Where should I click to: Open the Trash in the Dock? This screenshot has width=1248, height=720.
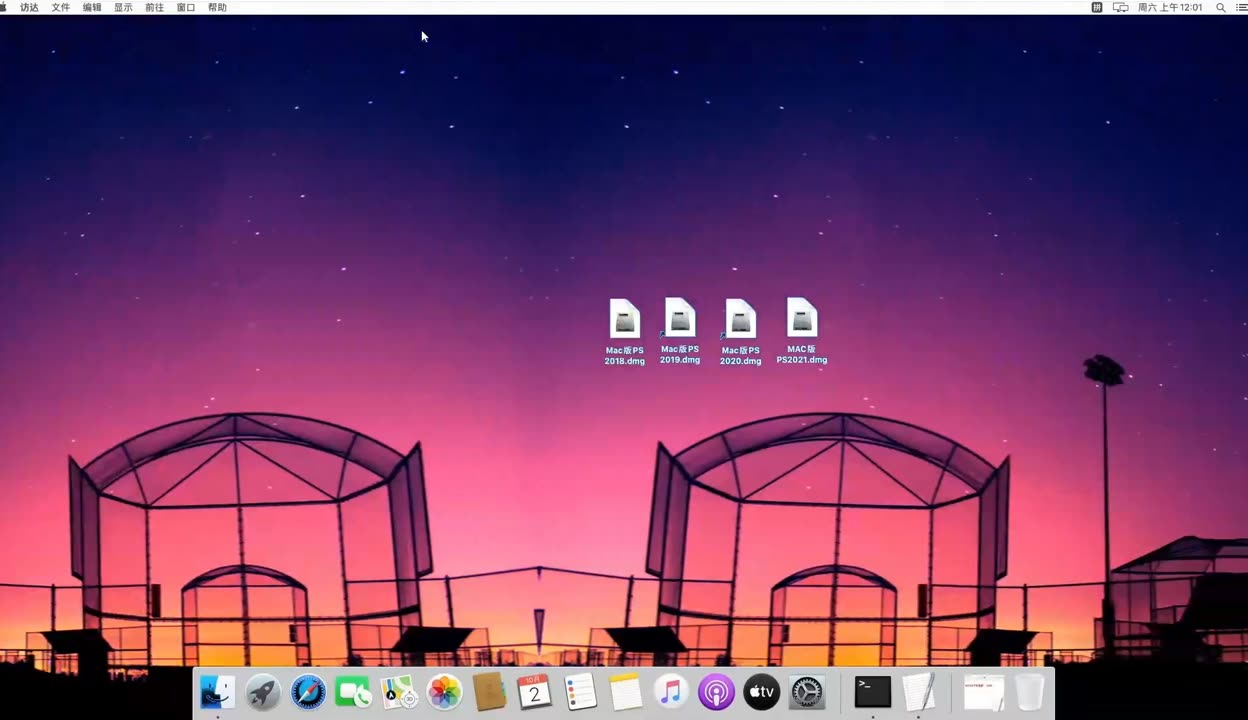pos(1029,692)
